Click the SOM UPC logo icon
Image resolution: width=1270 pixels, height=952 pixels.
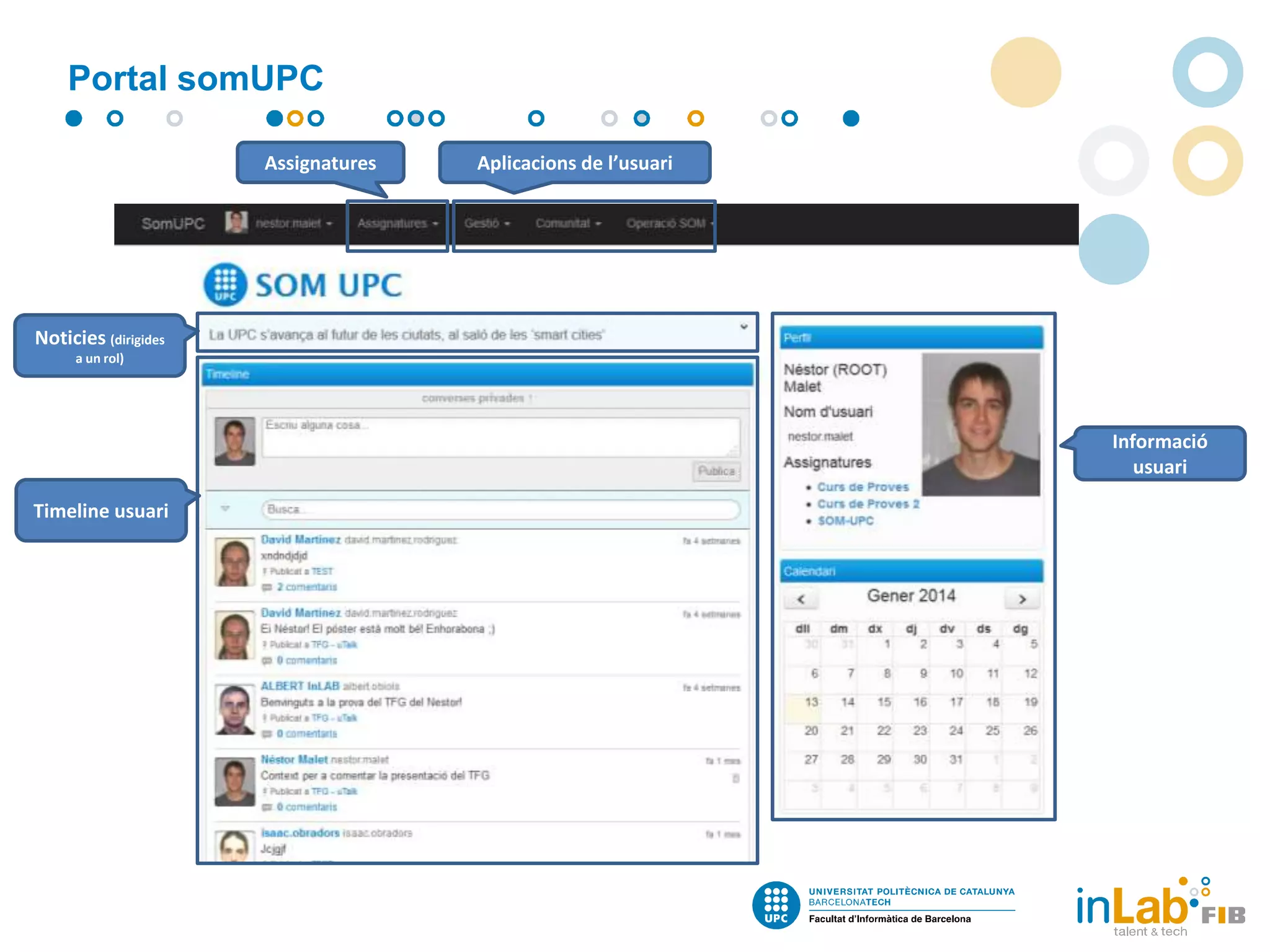point(225,285)
